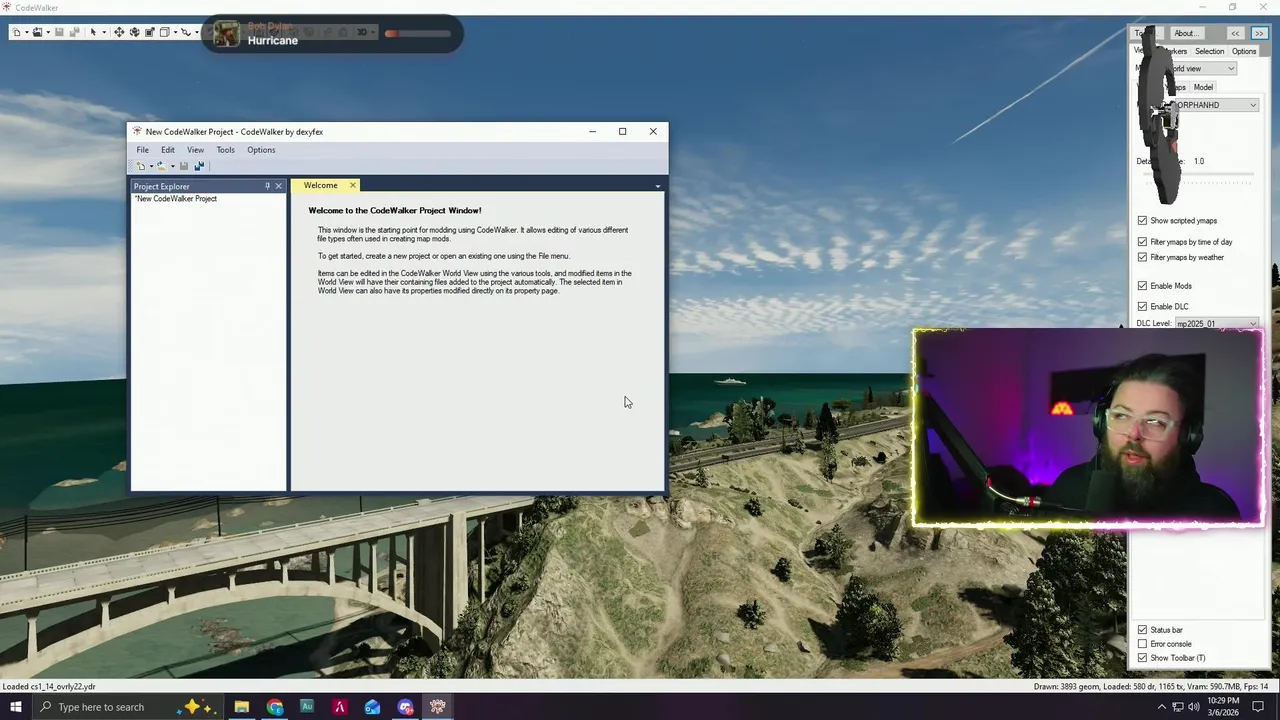Enable the Error console checkbox

click(x=1142, y=643)
